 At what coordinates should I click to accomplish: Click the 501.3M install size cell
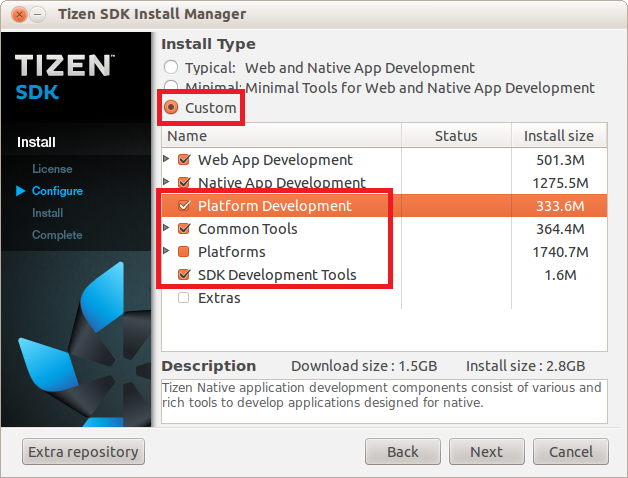tap(560, 160)
